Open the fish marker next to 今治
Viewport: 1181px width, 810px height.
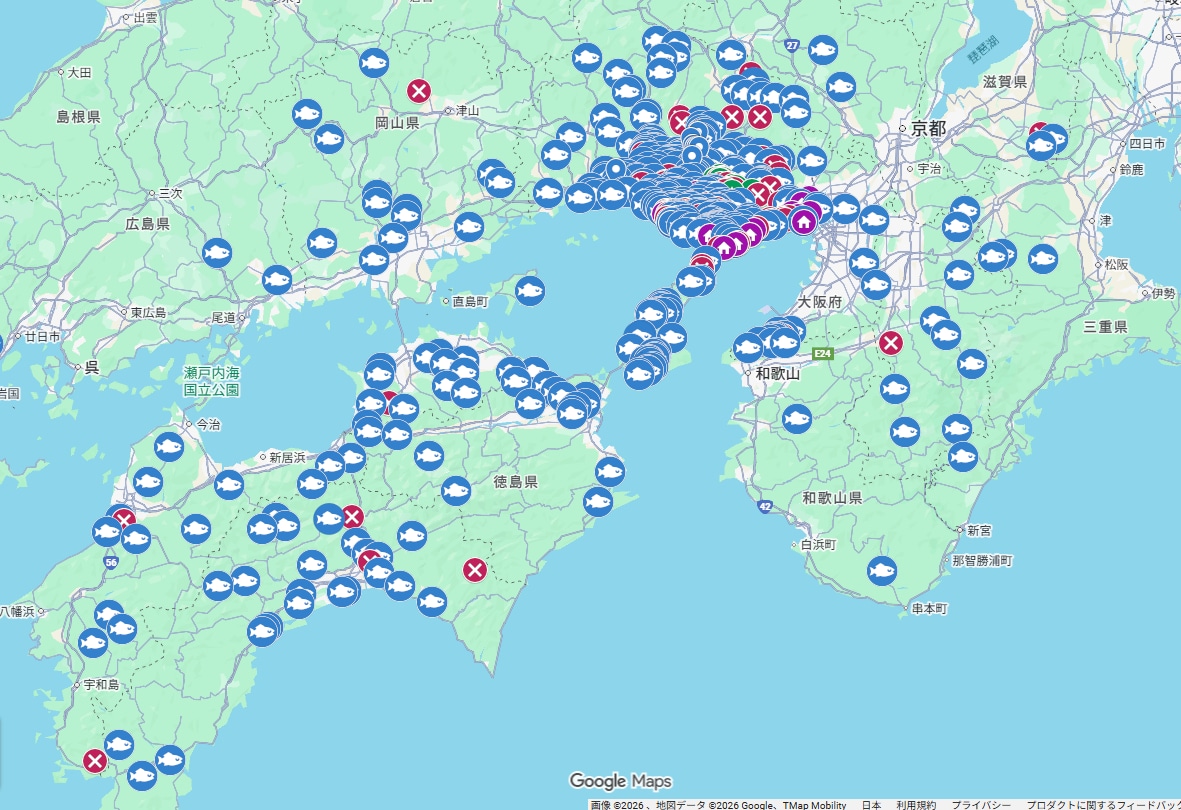point(169,447)
